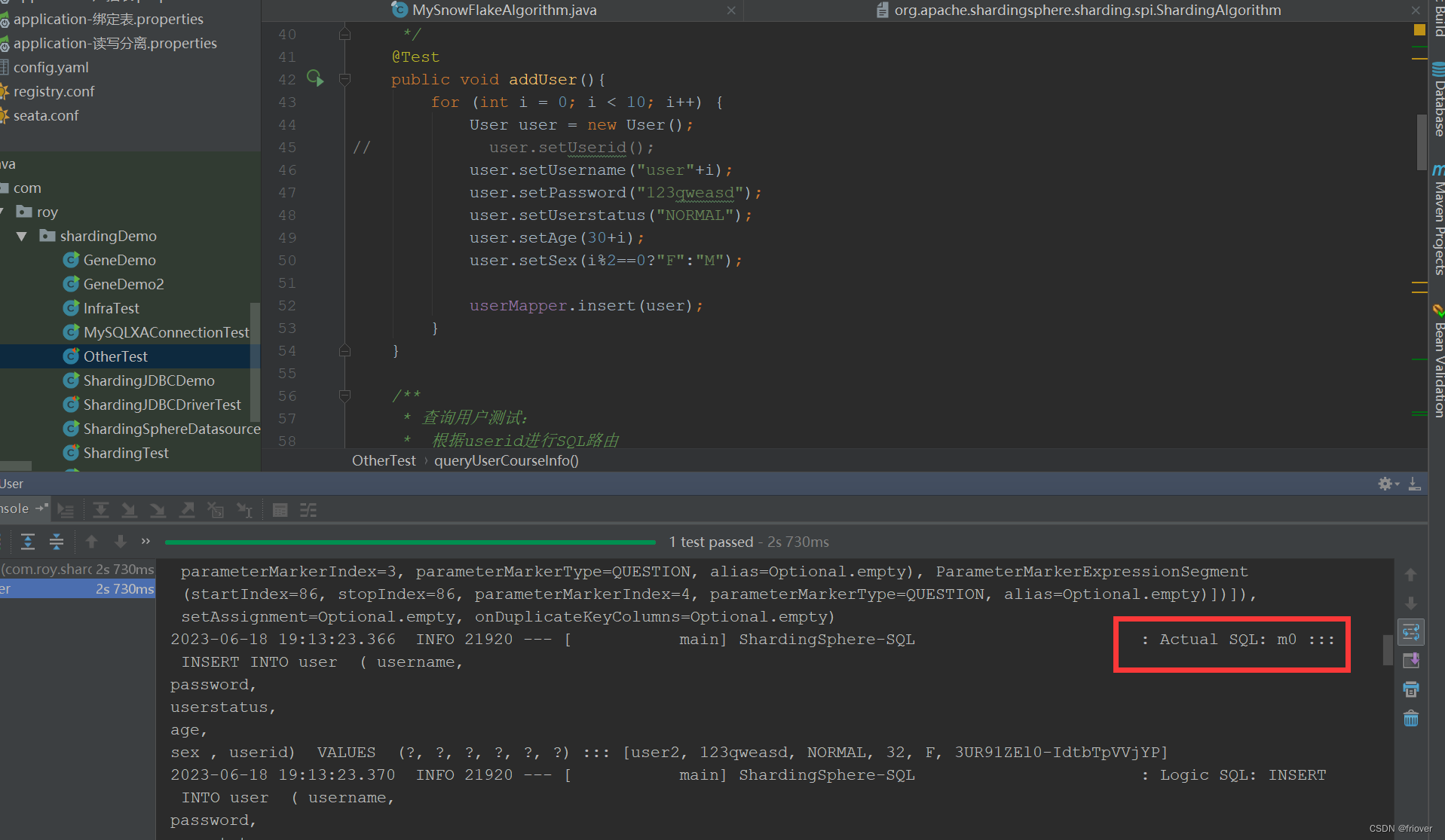The height and width of the screenshot is (840, 1445).
Task: Click Run to Cursor debugger button
Action: pos(244,511)
